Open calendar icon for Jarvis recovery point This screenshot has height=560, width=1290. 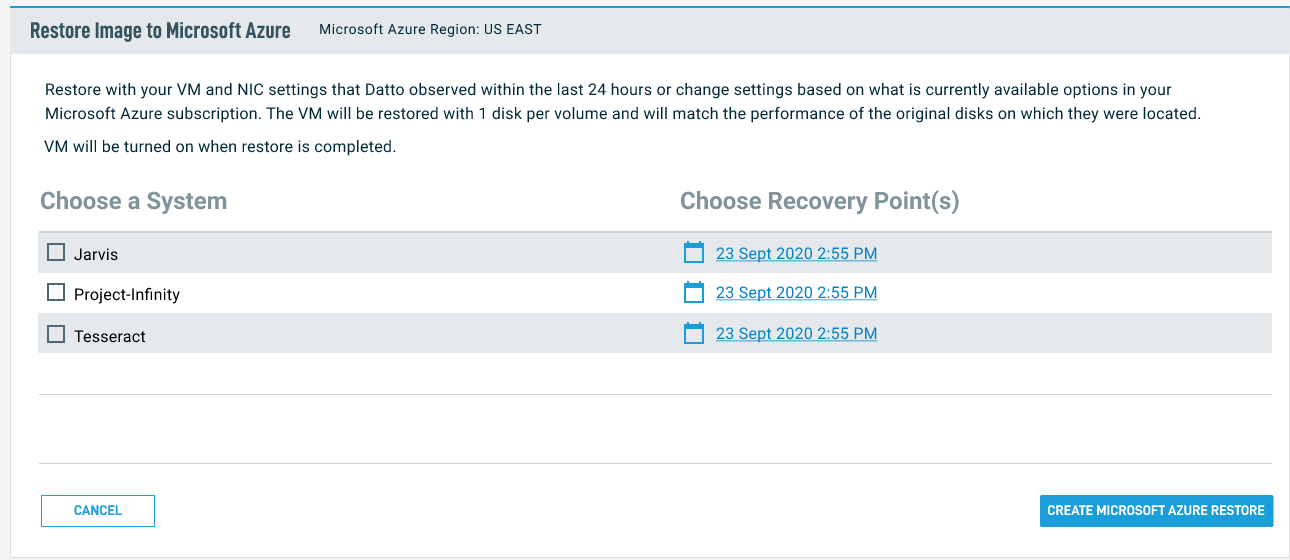[694, 253]
